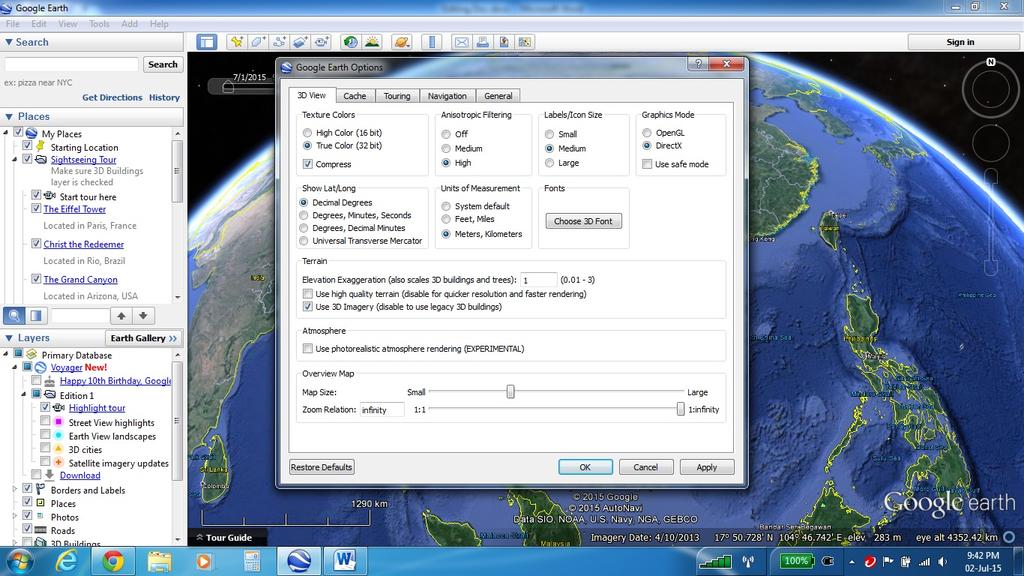Viewport: 1024px width, 576px height.
Task: Click the Email envelope toolbar icon
Action: click(461, 42)
